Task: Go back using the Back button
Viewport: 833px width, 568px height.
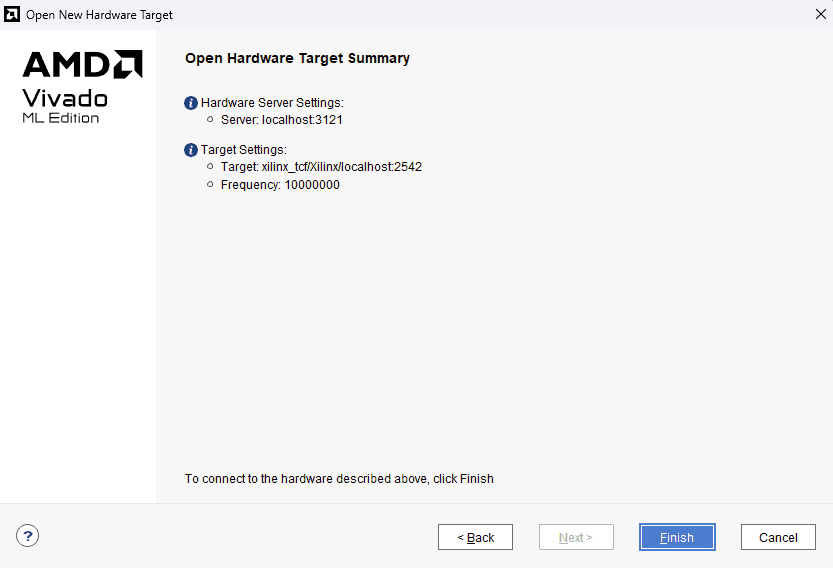Action: (475, 537)
